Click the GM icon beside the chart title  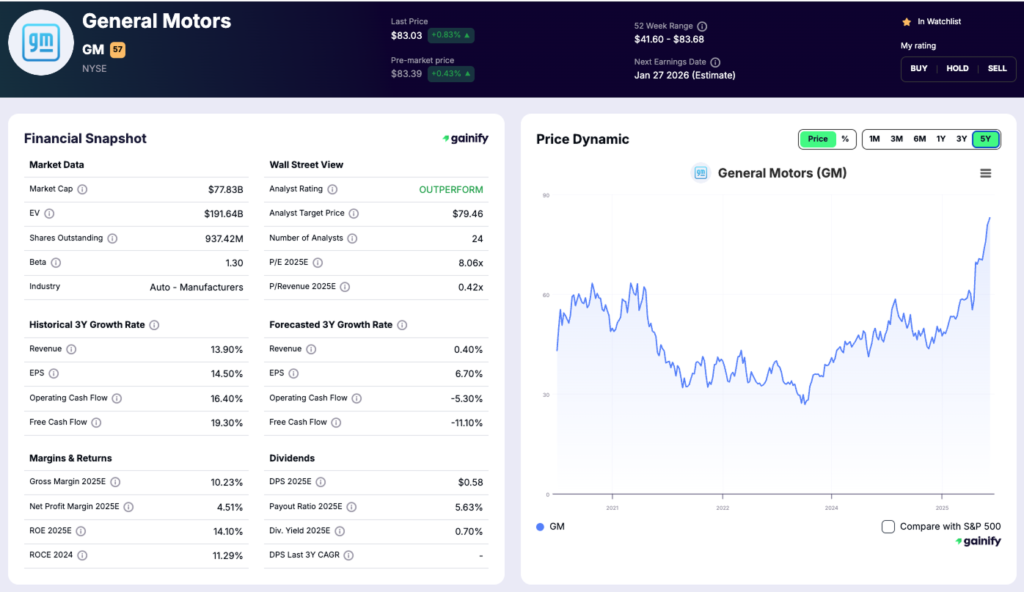pos(700,172)
